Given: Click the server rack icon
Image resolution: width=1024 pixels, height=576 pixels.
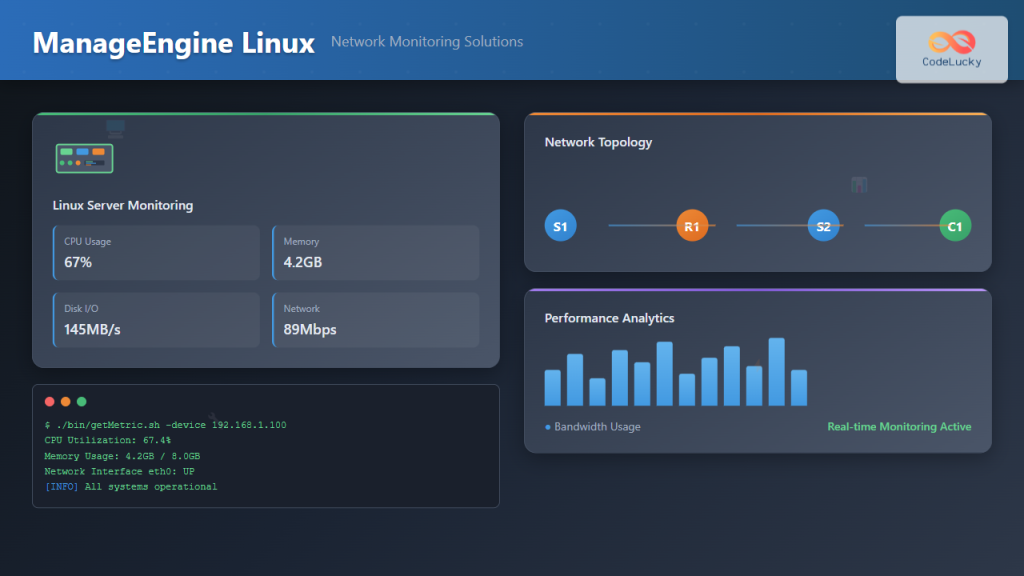Looking at the screenshot, I should tap(84, 157).
